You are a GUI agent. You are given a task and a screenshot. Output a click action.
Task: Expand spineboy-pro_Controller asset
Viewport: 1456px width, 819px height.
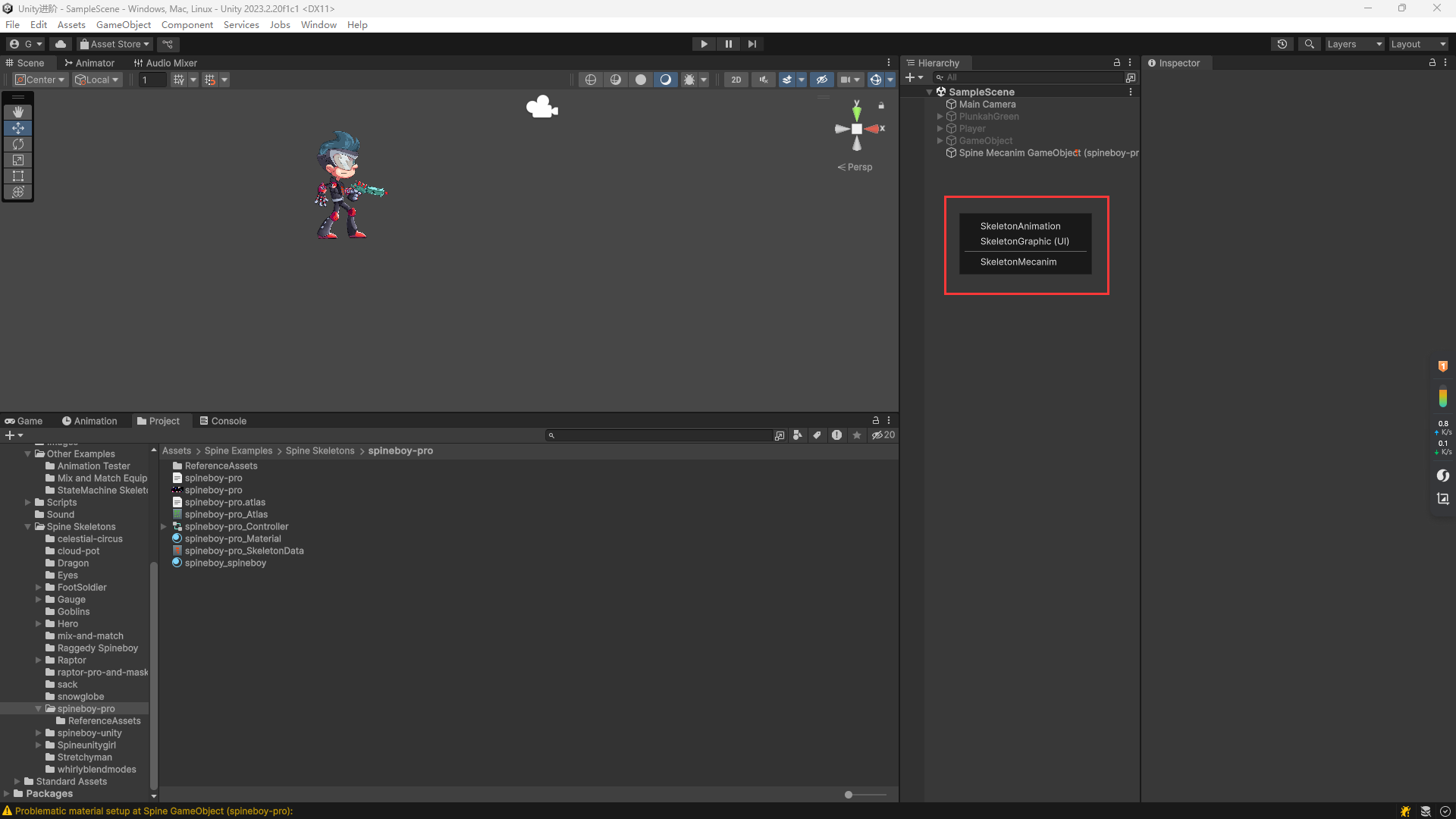point(164,527)
